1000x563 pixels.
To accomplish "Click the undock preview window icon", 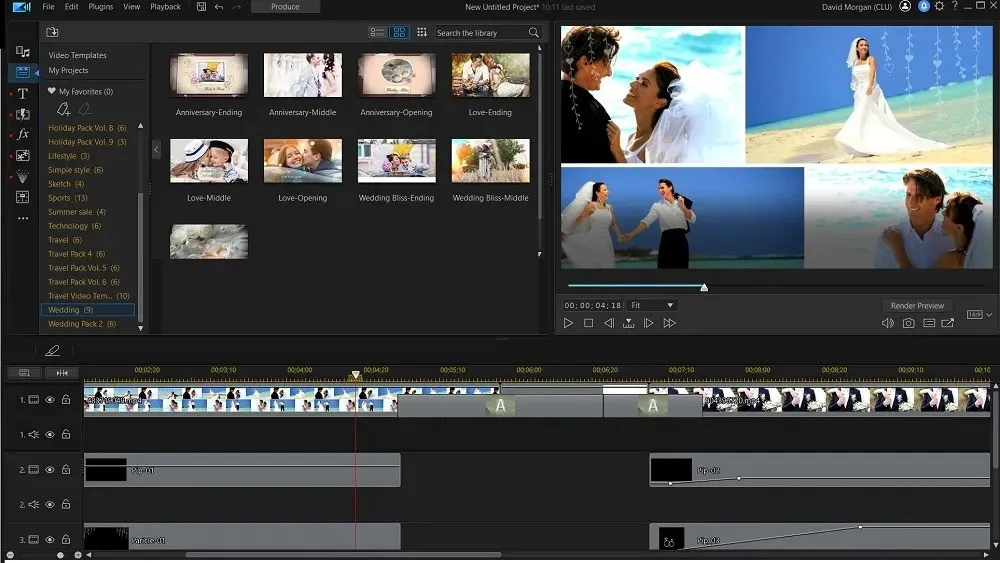I will 948,323.
